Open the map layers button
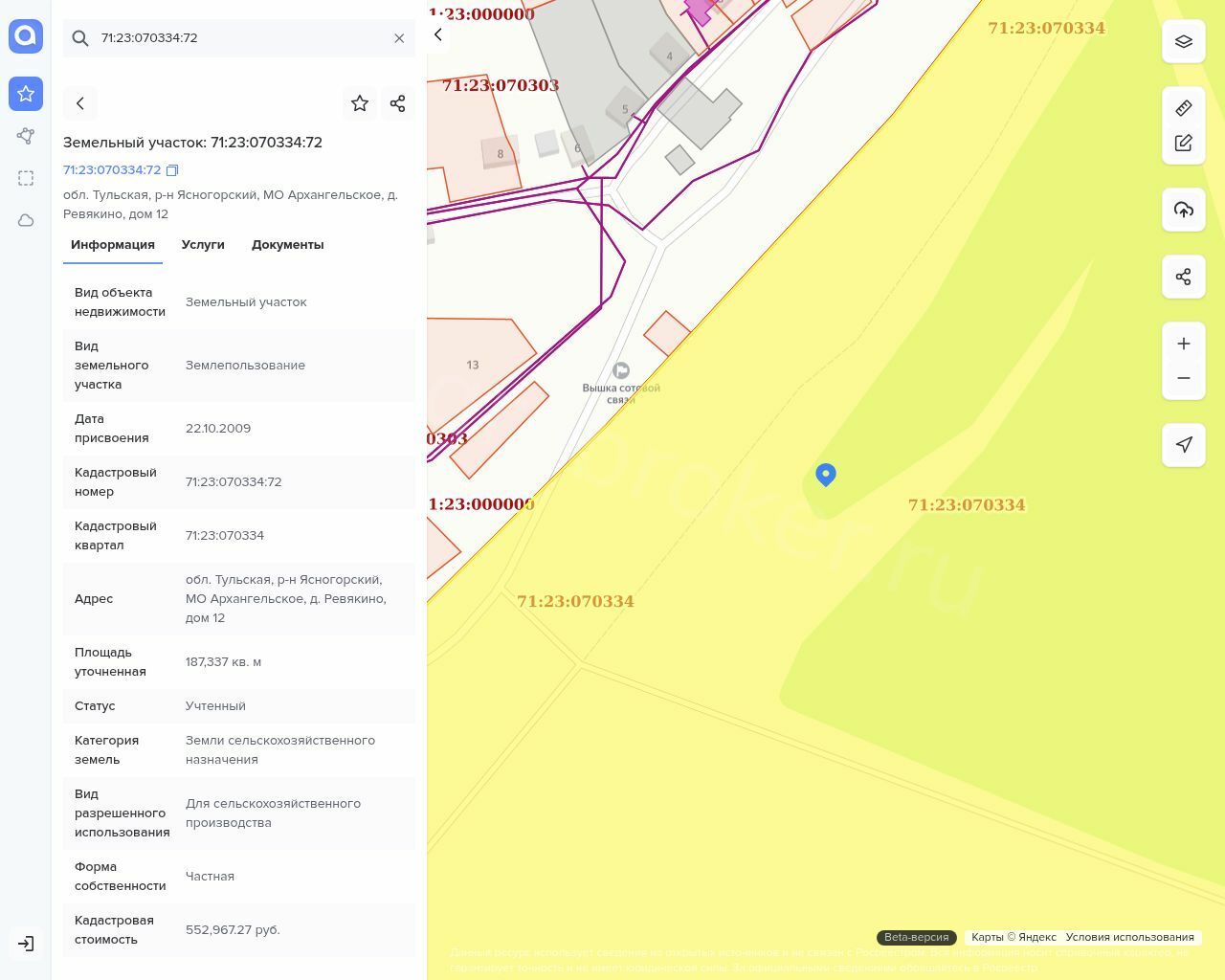The image size is (1225, 980). 1184,41
